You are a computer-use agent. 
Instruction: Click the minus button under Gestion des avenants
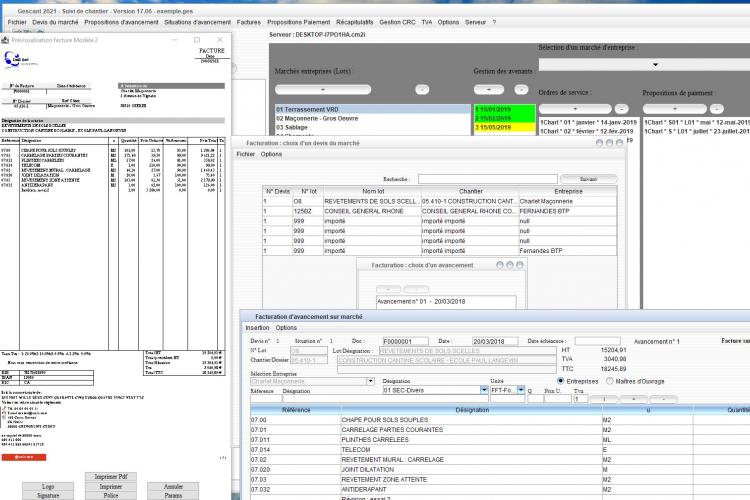(521, 89)
